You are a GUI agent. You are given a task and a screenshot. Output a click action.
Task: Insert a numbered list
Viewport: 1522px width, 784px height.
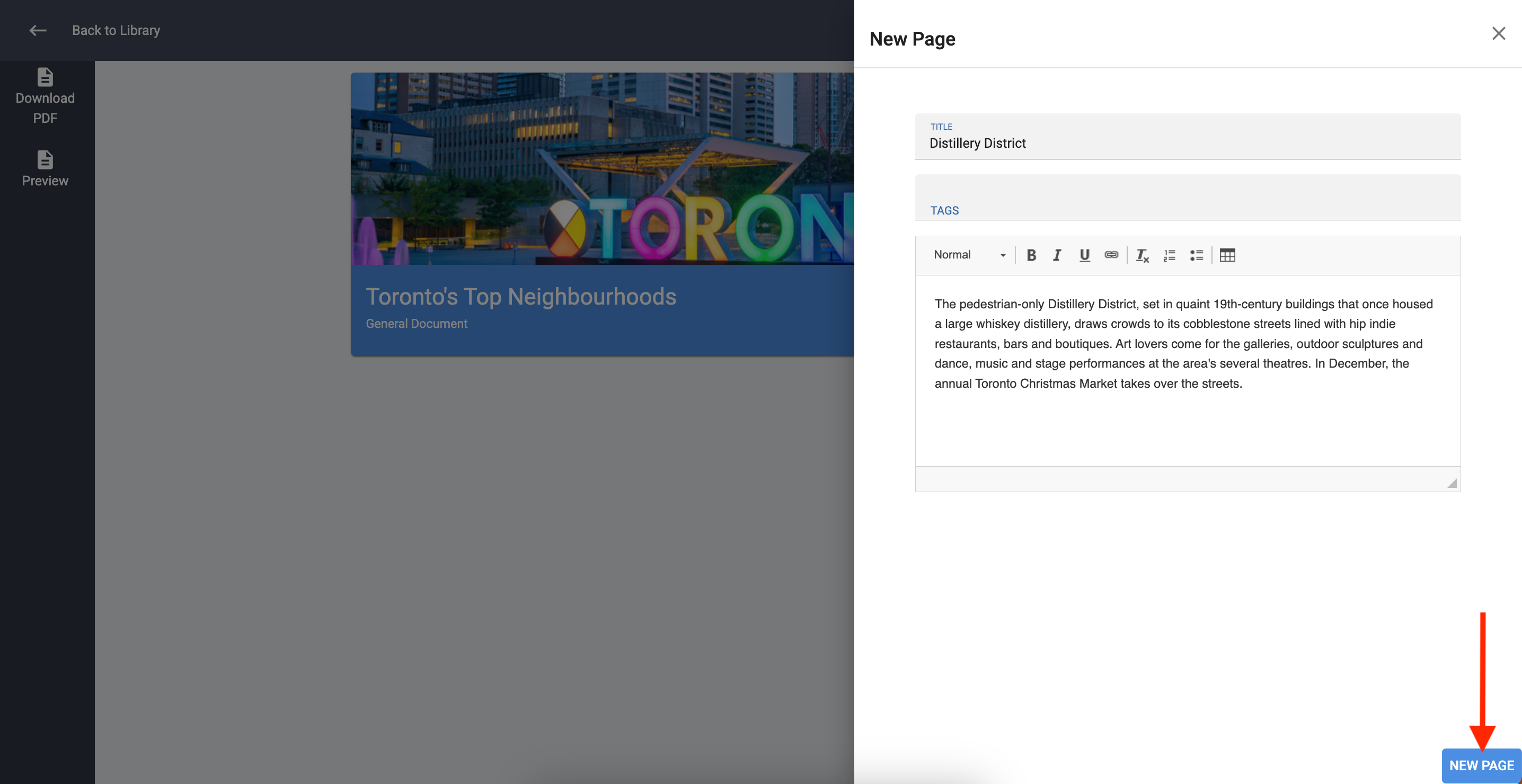click(1169, 255)
